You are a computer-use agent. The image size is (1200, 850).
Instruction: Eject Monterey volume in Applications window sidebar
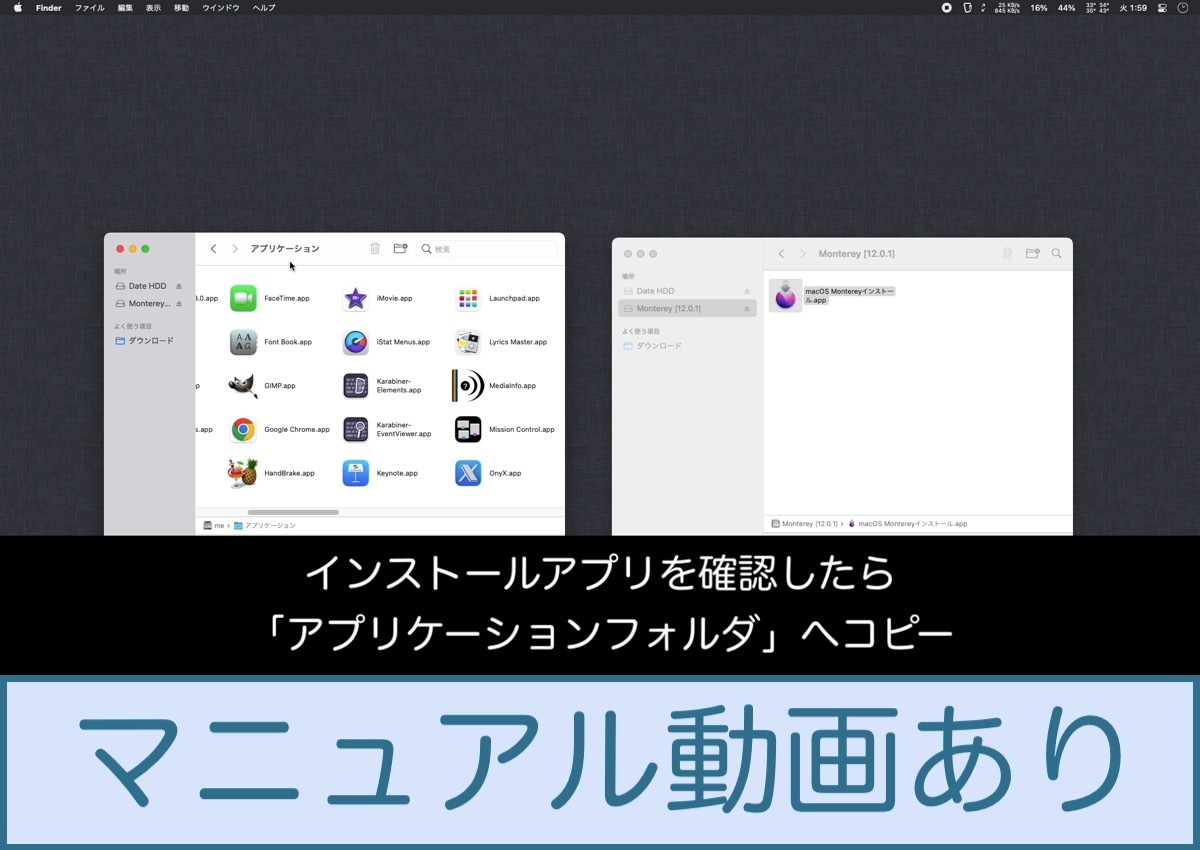(x=179, y=303)
